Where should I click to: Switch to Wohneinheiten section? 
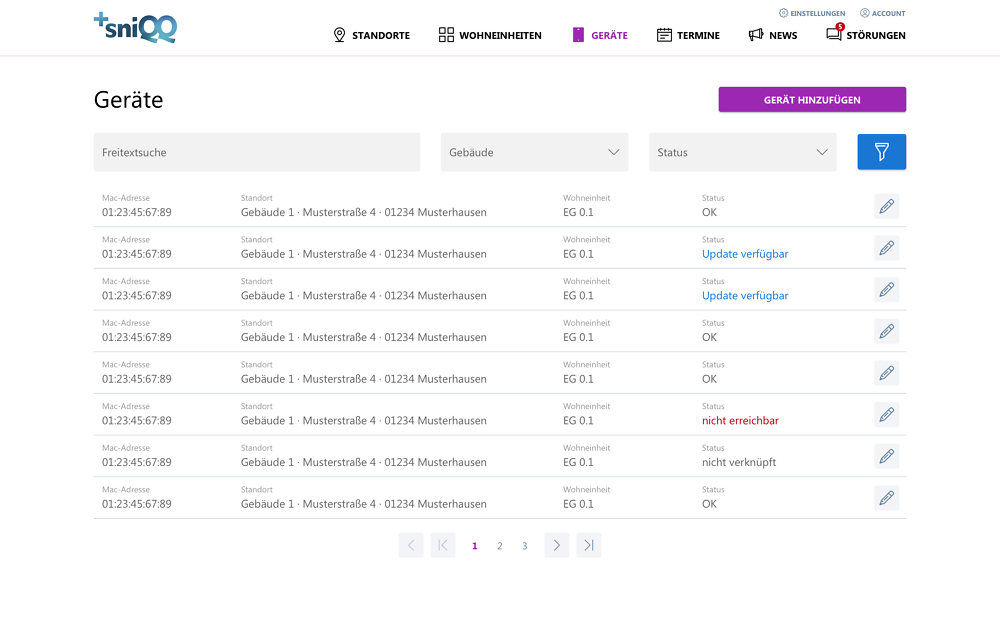click(x=490, y=35)
